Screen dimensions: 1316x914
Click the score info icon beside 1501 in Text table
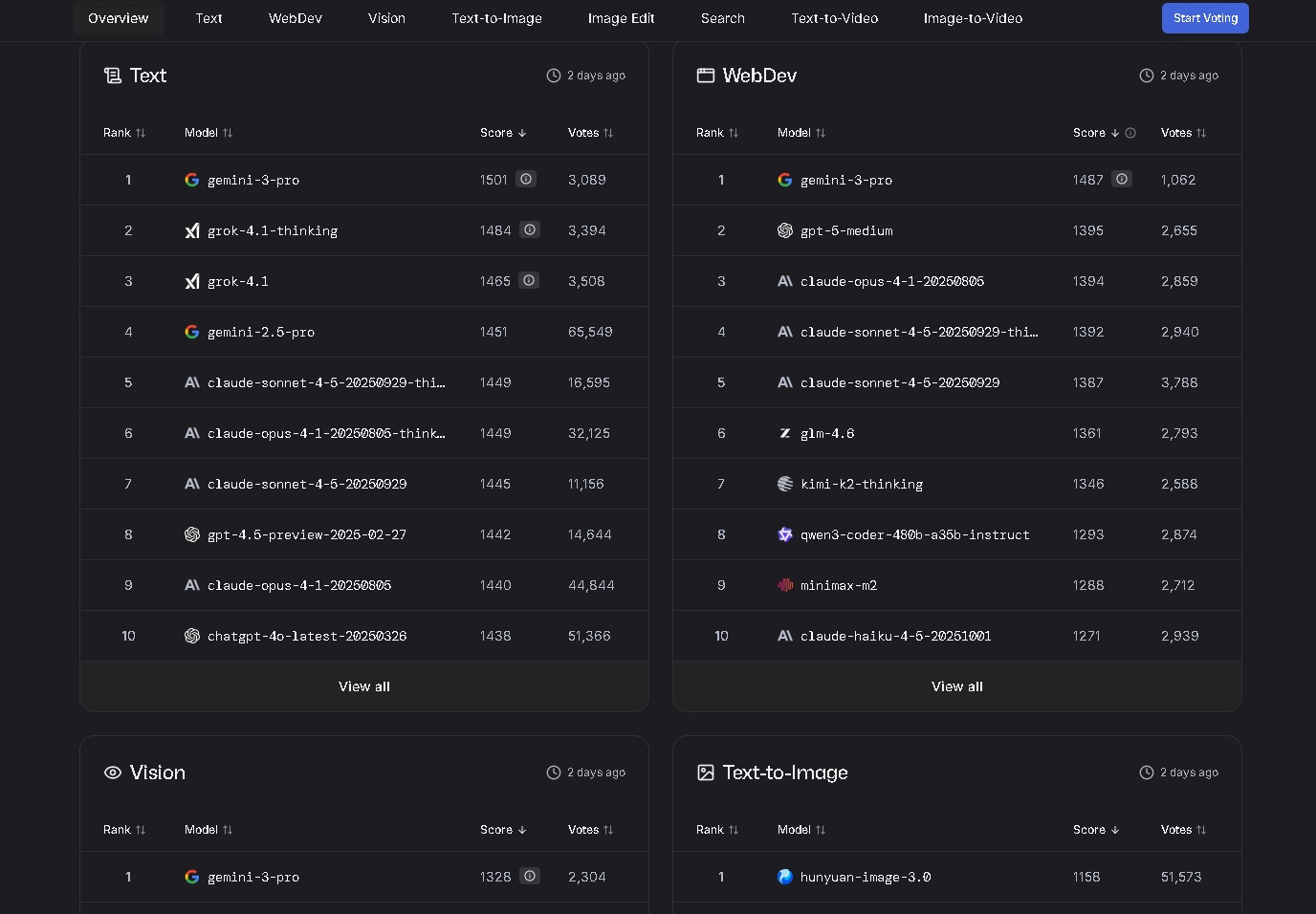click(526, 179)
